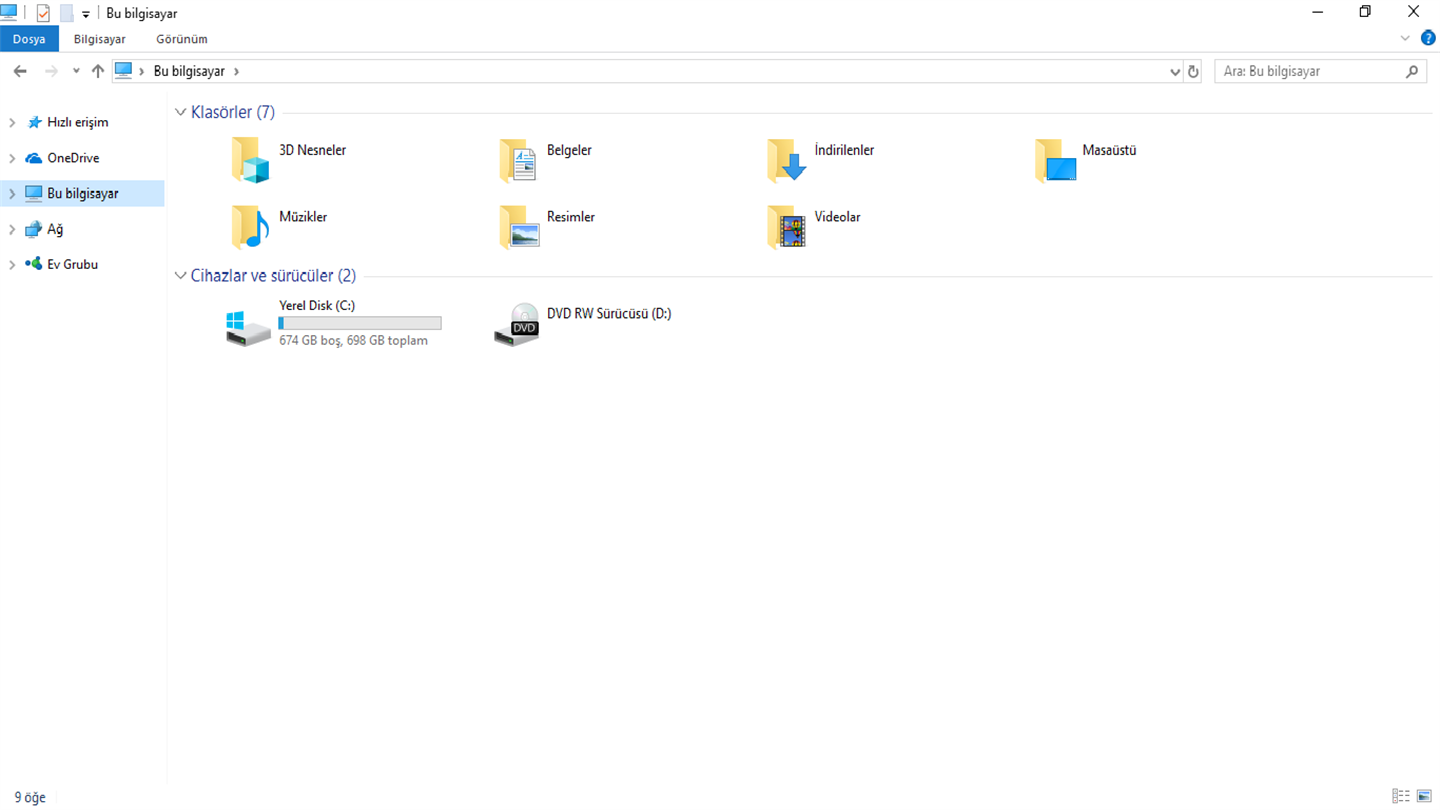The width and height of the screenshot is (1440, 810).
Task: Expand the OneDrive tree node
Action: click(x=12, y=158)
